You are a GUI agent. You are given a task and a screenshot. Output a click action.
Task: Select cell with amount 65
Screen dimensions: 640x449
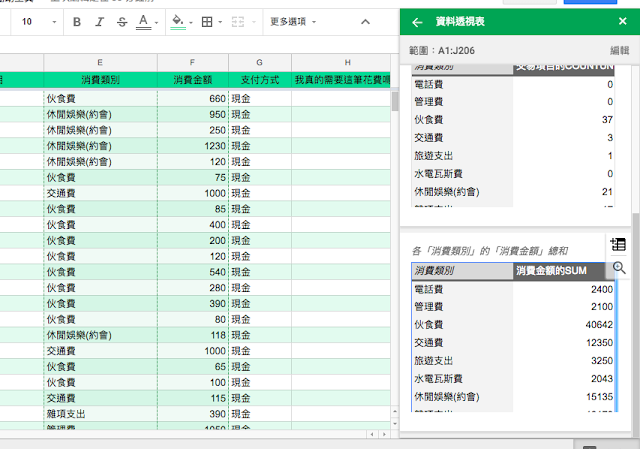tap(193, 367)
